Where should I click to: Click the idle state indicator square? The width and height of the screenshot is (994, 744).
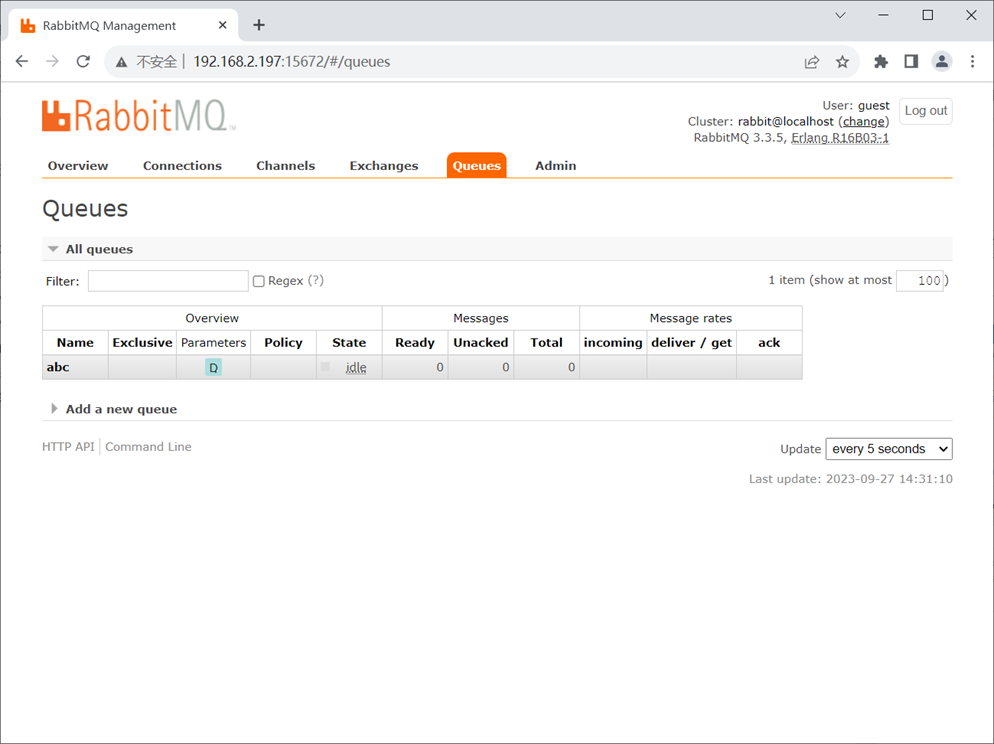(325, 367)
